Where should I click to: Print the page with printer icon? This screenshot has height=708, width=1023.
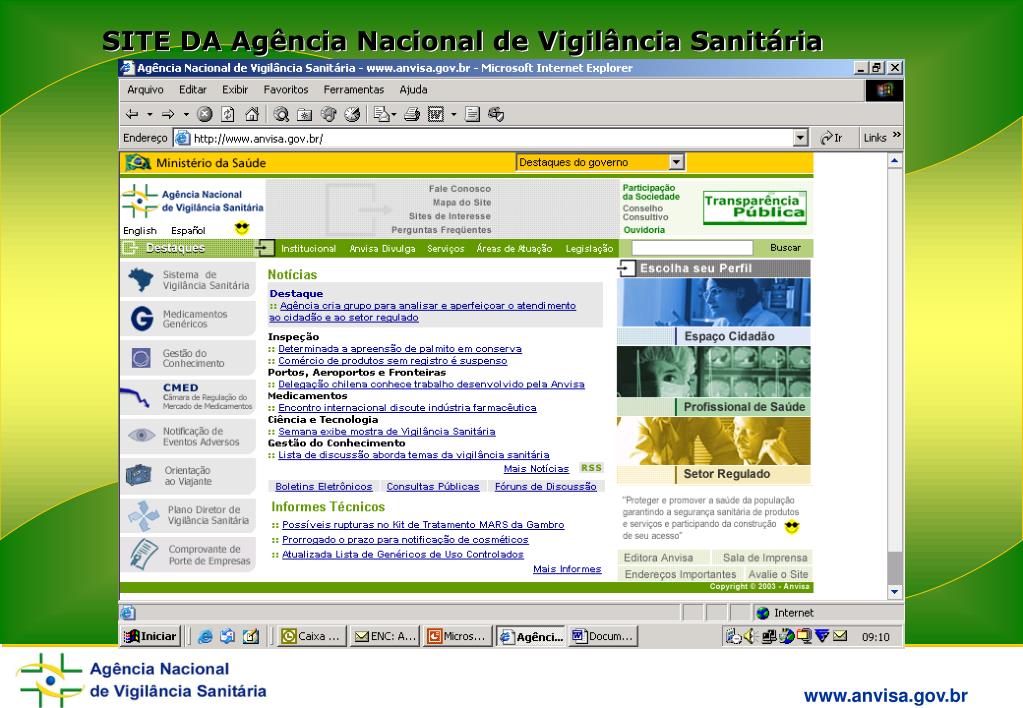pyautogui.click(x=412, y=115)
